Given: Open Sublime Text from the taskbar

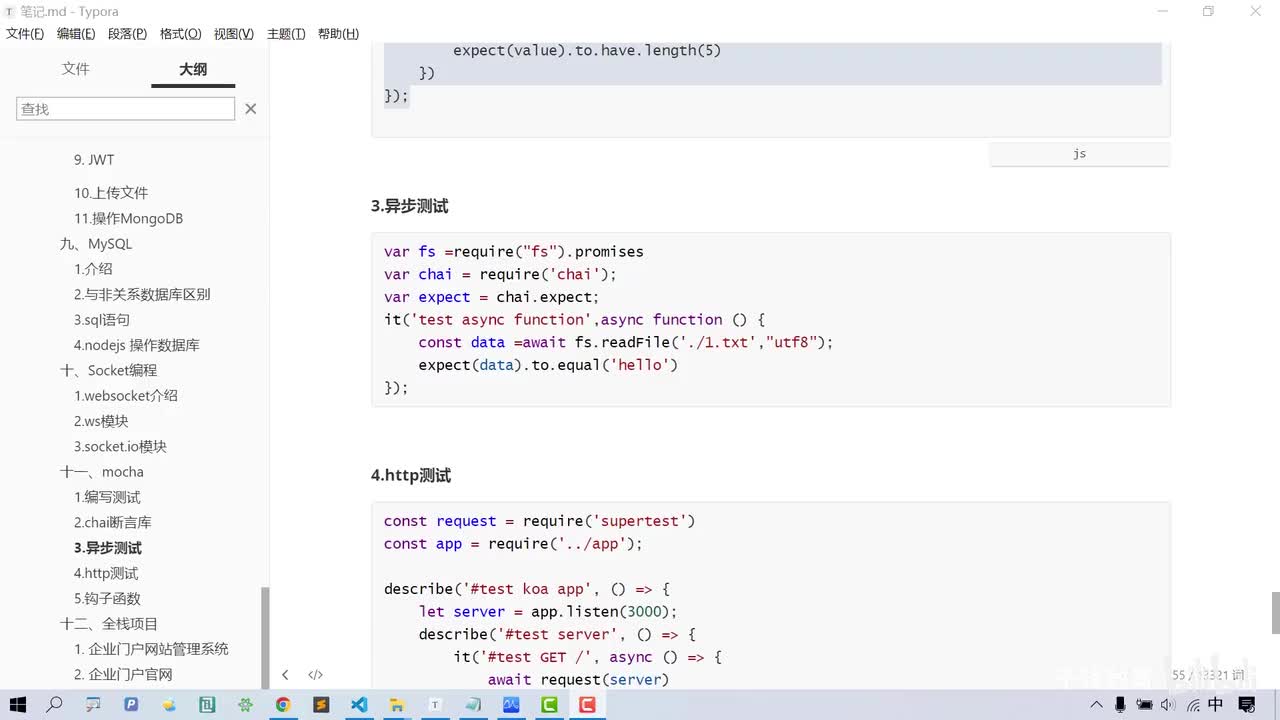Looking at the screenshot, I should pos(321,705).
